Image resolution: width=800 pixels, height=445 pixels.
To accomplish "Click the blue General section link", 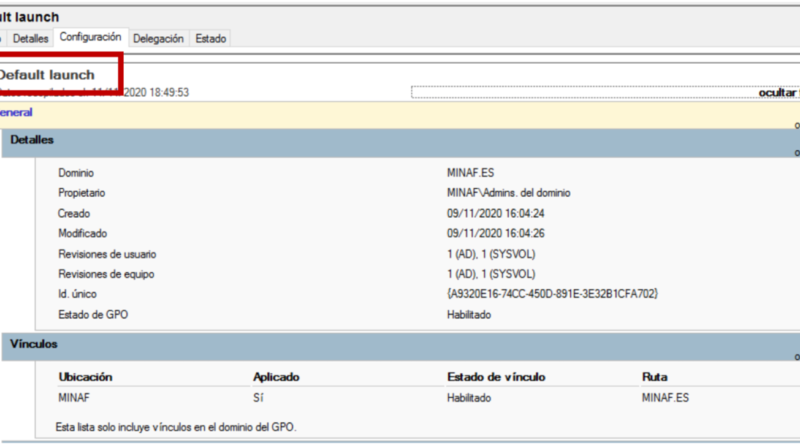I will click(16, 112).
